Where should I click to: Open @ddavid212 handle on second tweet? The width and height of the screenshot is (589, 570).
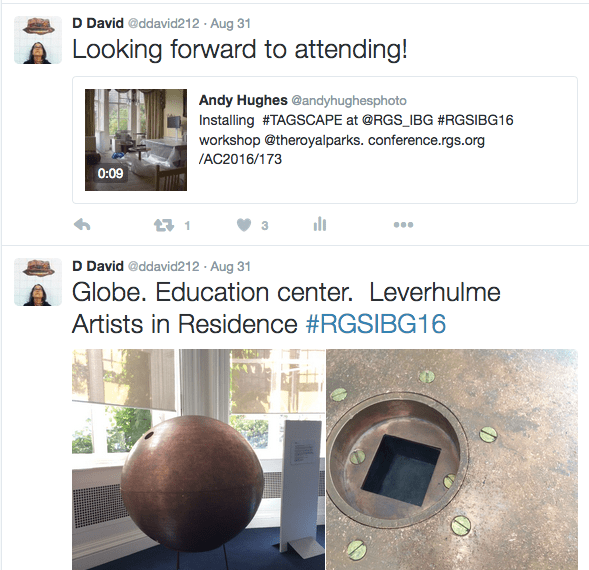pyautogui.click(x=164, y=266)
